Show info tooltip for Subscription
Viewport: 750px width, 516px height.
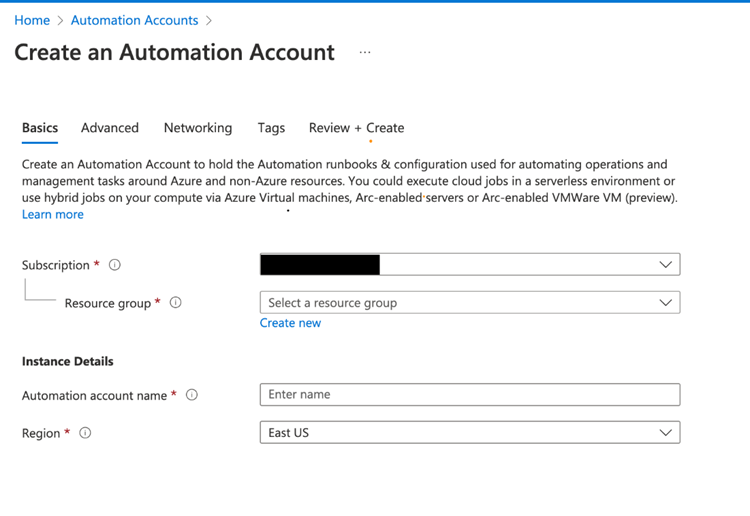tap(115, 264)
